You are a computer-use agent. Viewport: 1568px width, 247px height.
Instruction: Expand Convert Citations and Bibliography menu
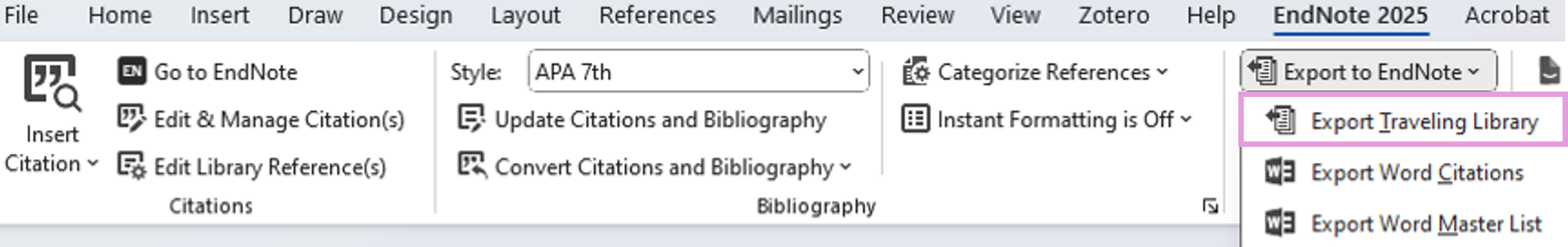846,167
